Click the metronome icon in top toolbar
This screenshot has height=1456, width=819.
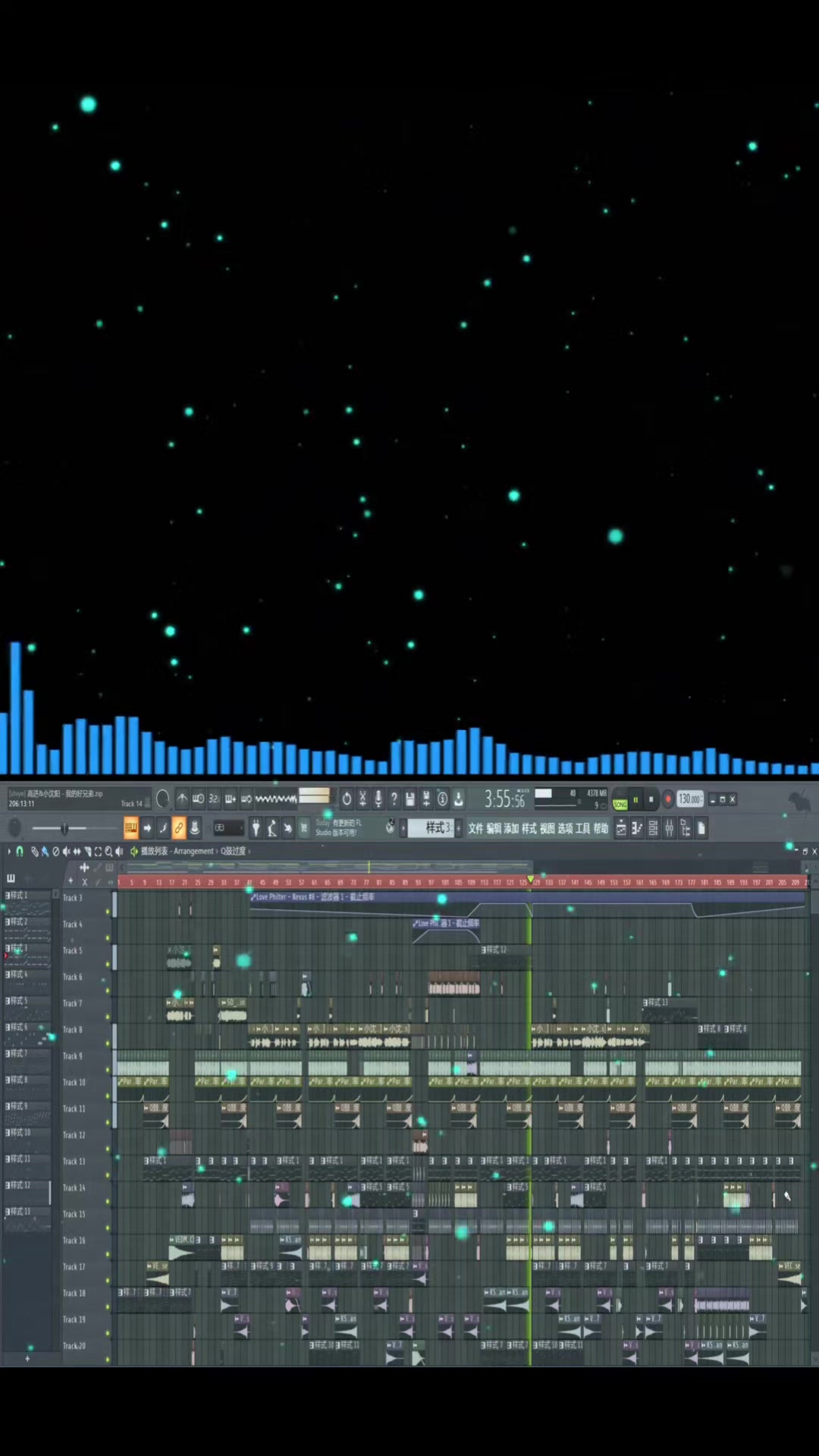(182, 799)
